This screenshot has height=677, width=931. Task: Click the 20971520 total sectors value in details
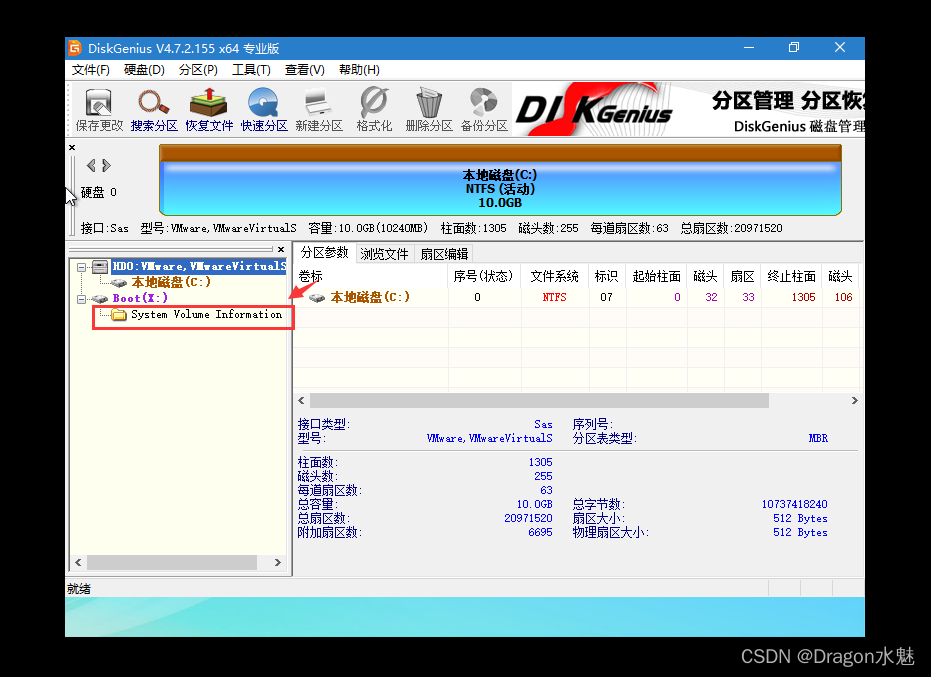(528, 518)
